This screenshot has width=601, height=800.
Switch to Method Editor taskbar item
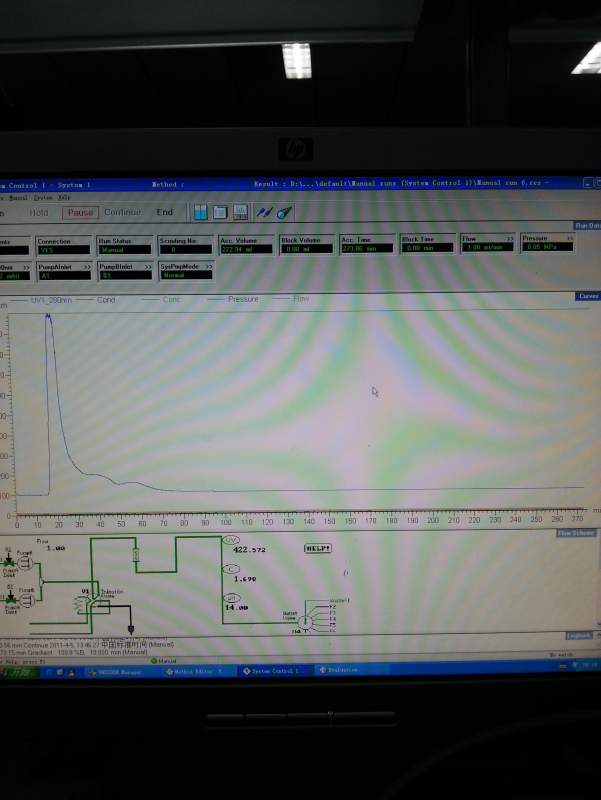198,671
